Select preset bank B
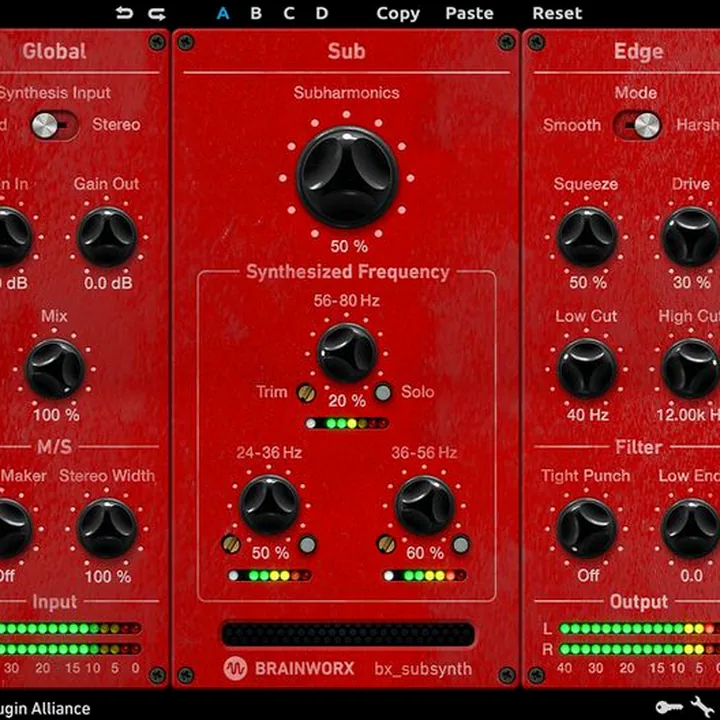The width and height of the screenshot is (720, 720). click(256, 13)
